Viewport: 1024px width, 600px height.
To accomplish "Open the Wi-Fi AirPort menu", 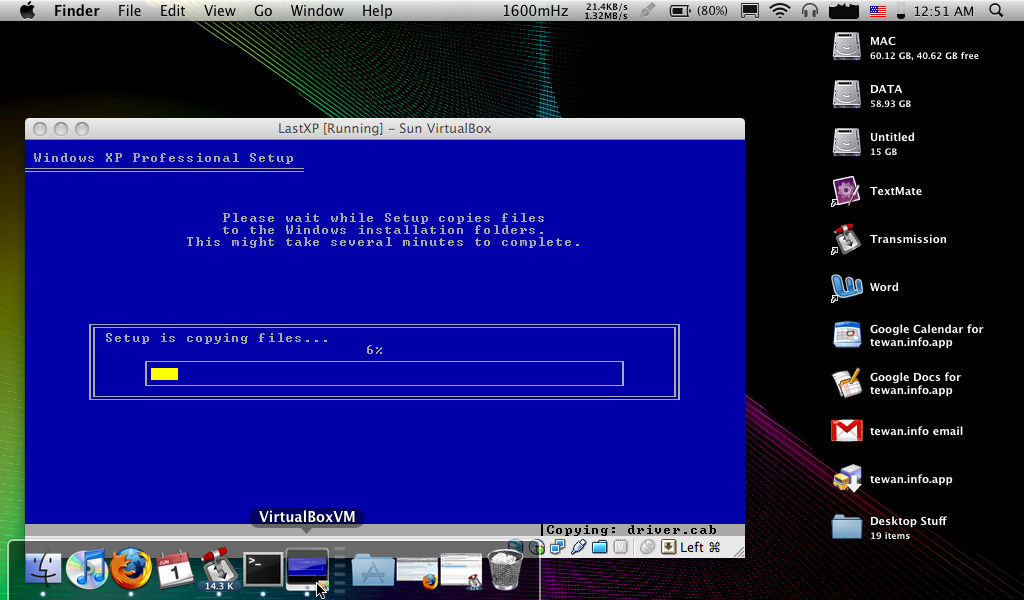I will point(780,10).
